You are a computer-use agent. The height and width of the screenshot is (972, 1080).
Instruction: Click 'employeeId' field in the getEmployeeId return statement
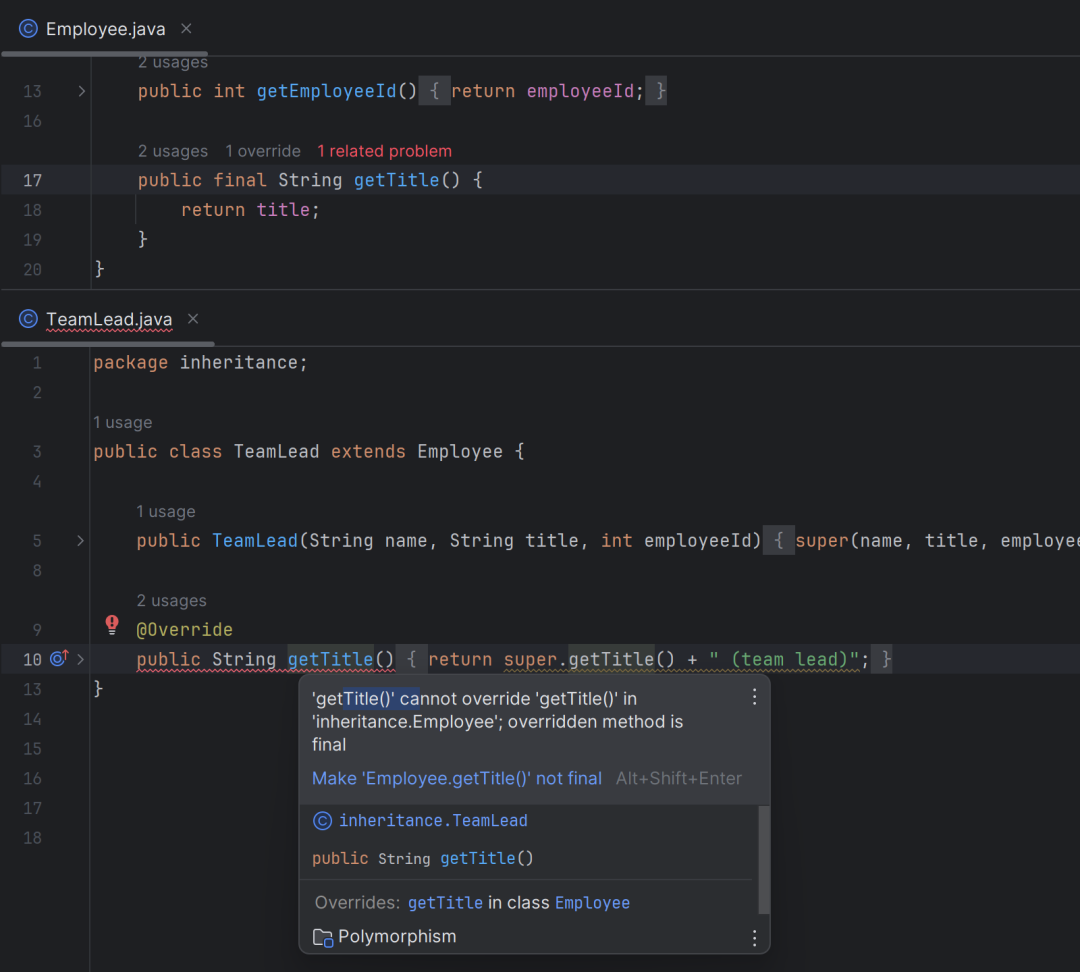581,91
